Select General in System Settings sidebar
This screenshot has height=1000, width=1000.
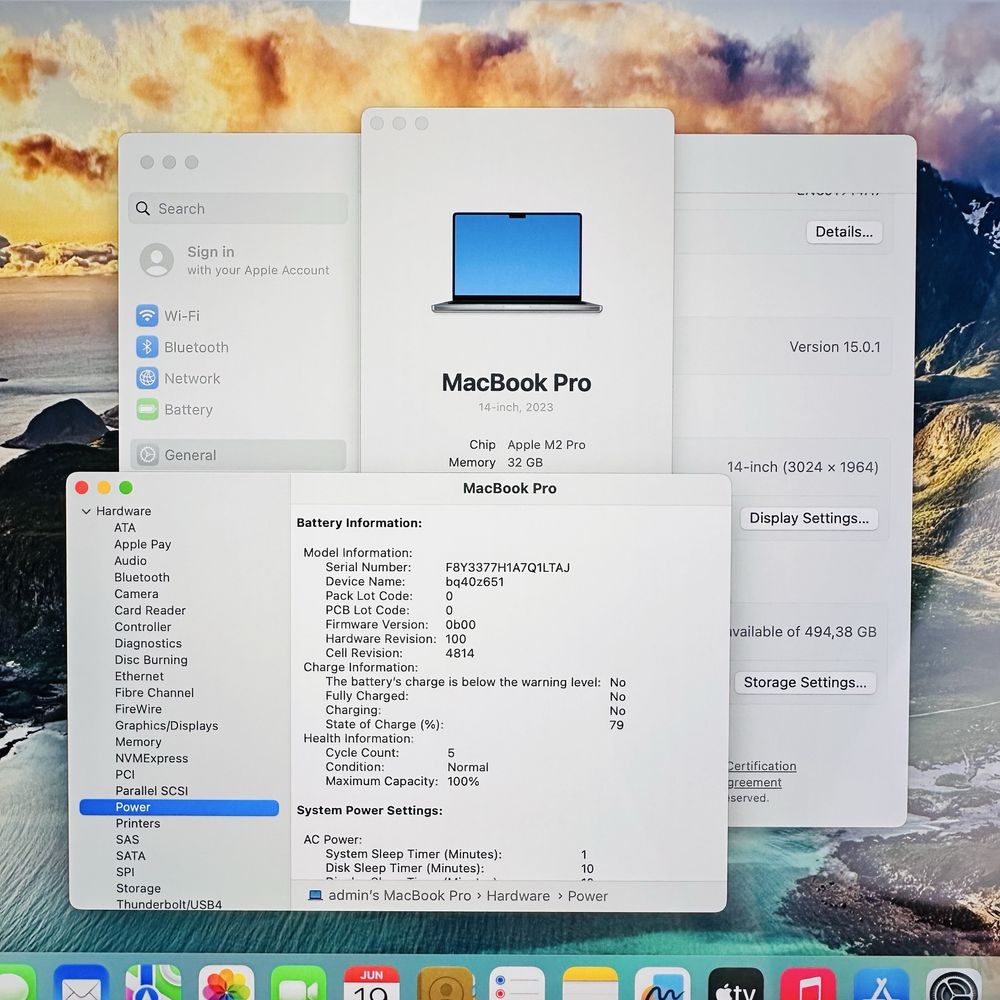tap(237, 455)
